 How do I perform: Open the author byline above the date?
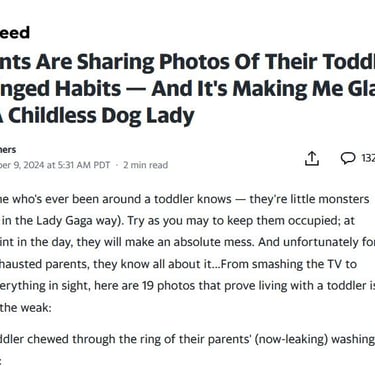pos(8,150)
